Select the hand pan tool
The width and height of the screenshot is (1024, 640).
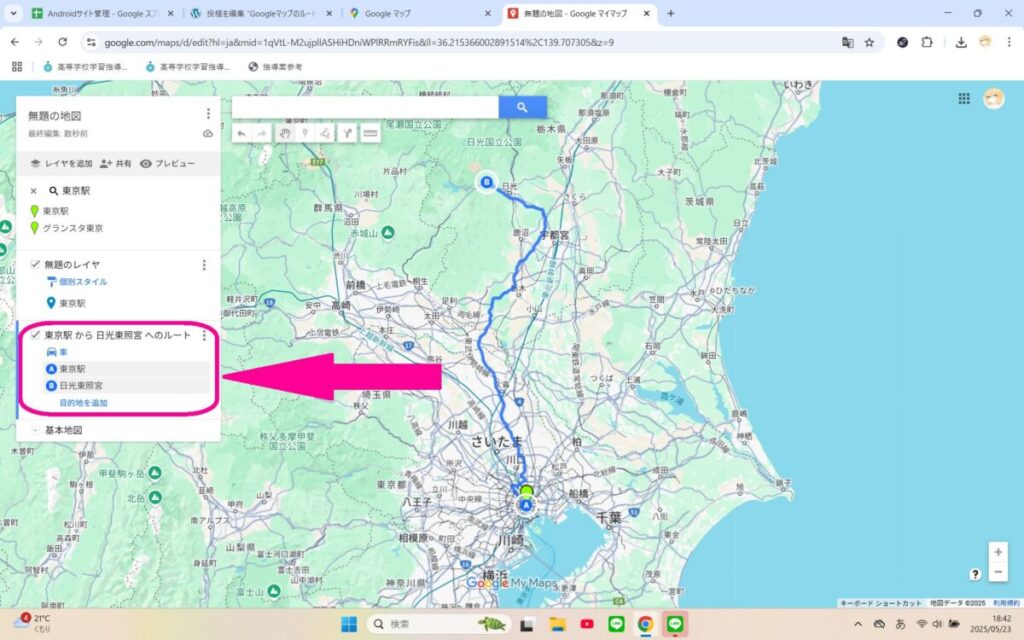point(285,133)
